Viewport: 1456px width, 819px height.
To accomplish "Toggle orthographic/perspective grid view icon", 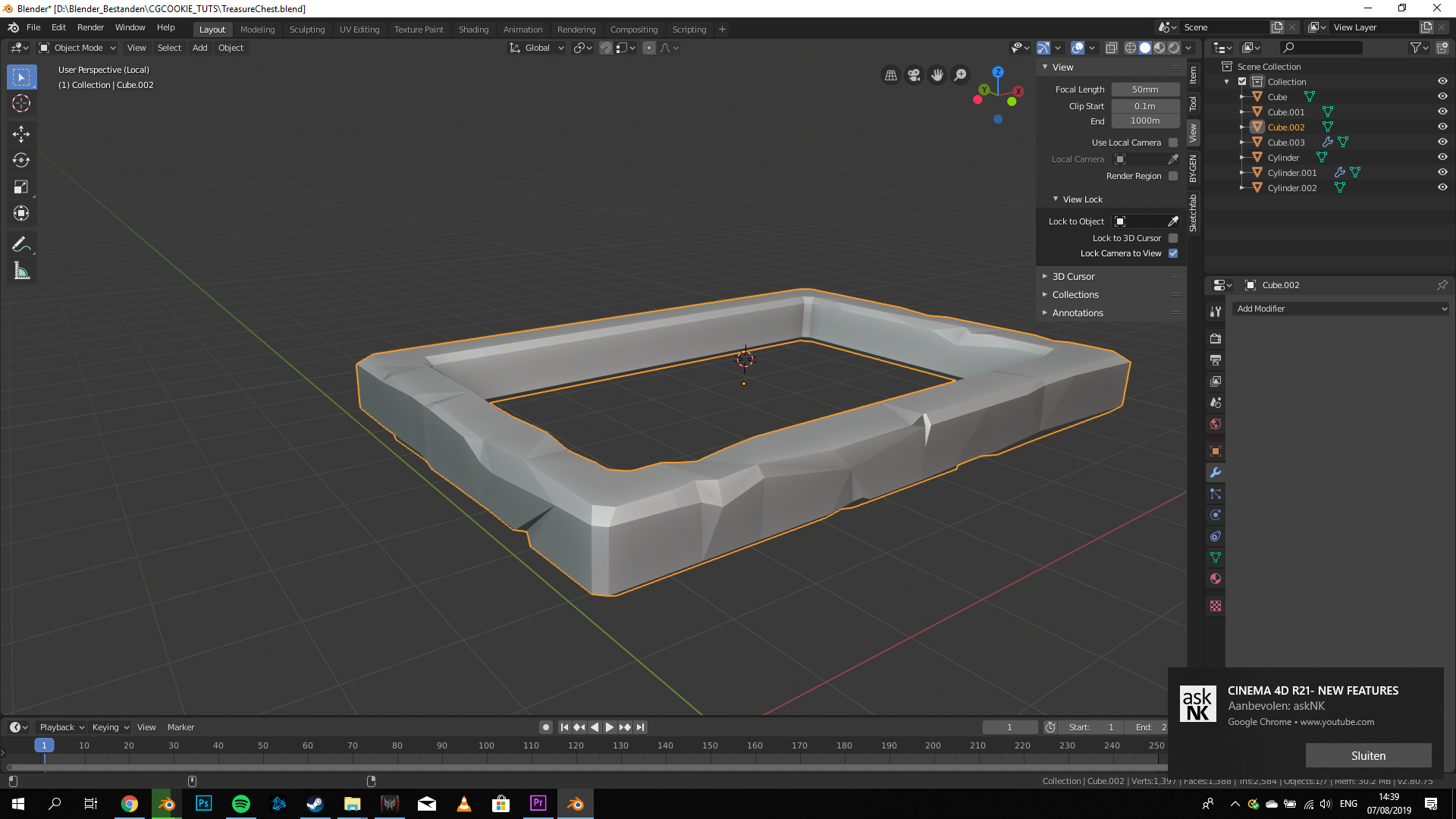I will pyautogui.click(x=891, y=75).
